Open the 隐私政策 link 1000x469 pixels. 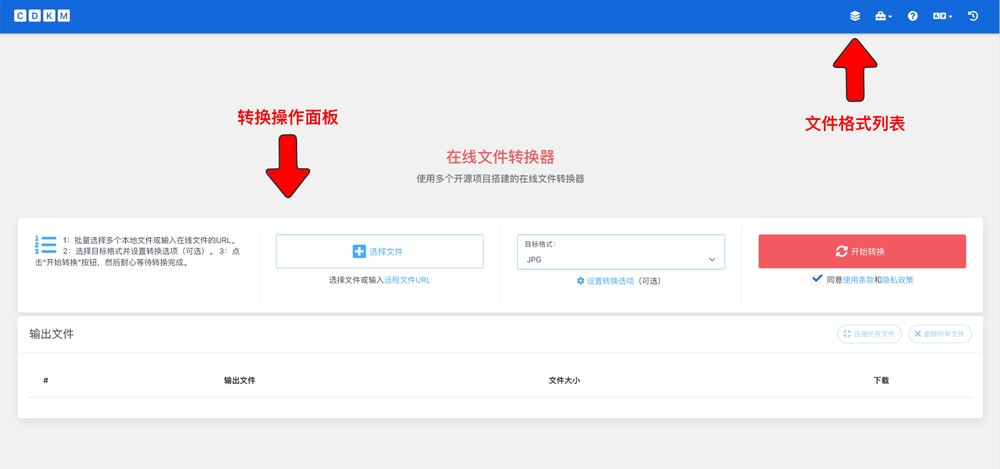(897, 280)
